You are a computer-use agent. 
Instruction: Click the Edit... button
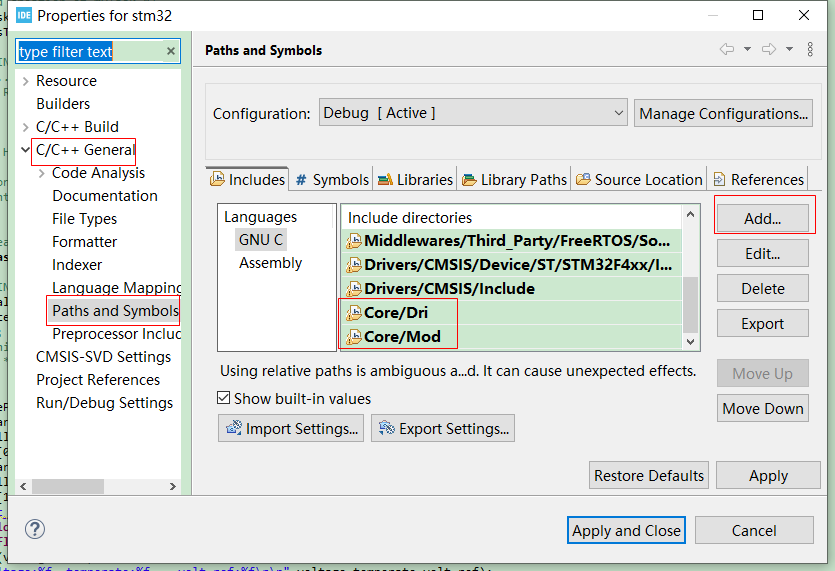point(763,254)
